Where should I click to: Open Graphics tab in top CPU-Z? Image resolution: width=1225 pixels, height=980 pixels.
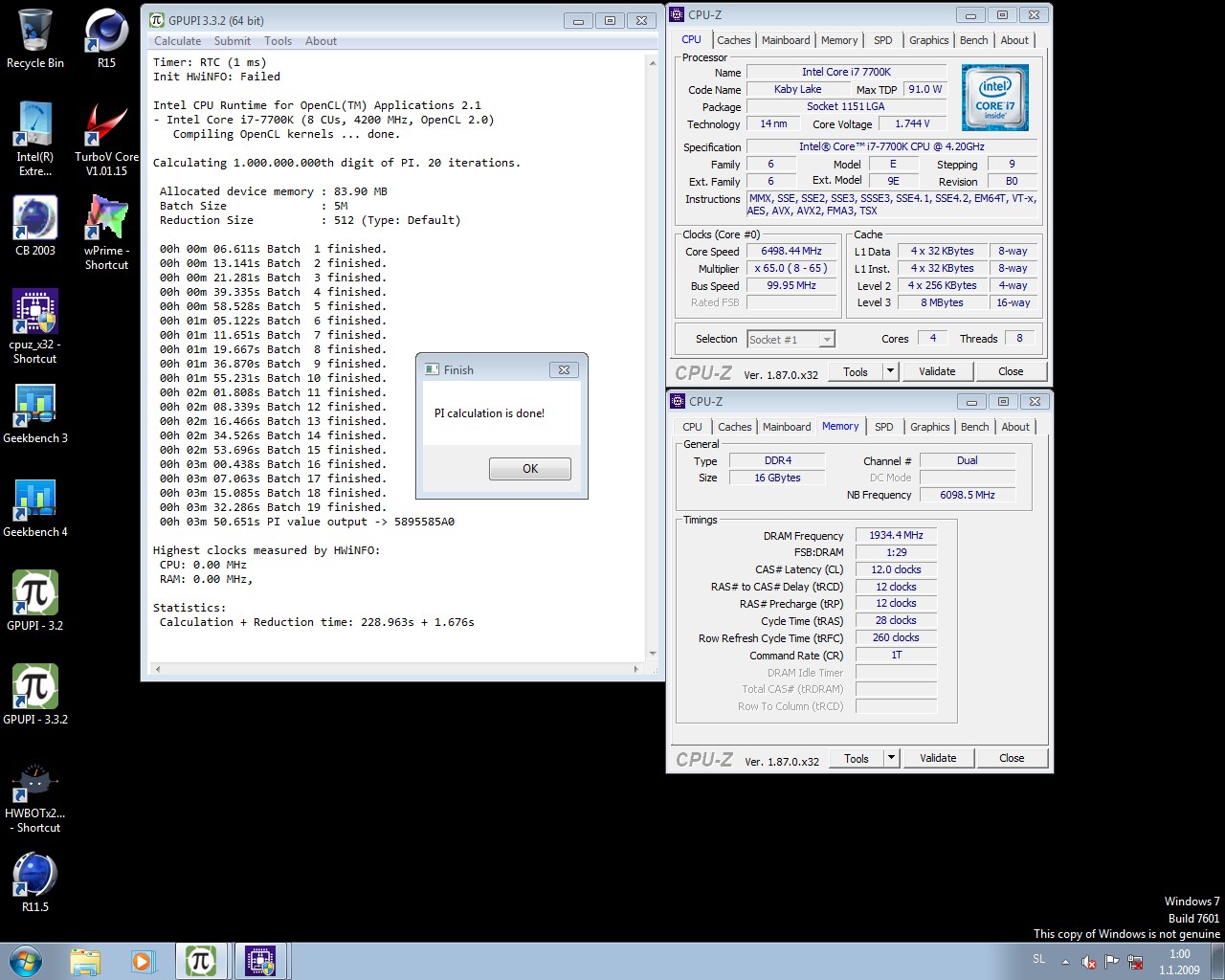[x=929, y=40]
